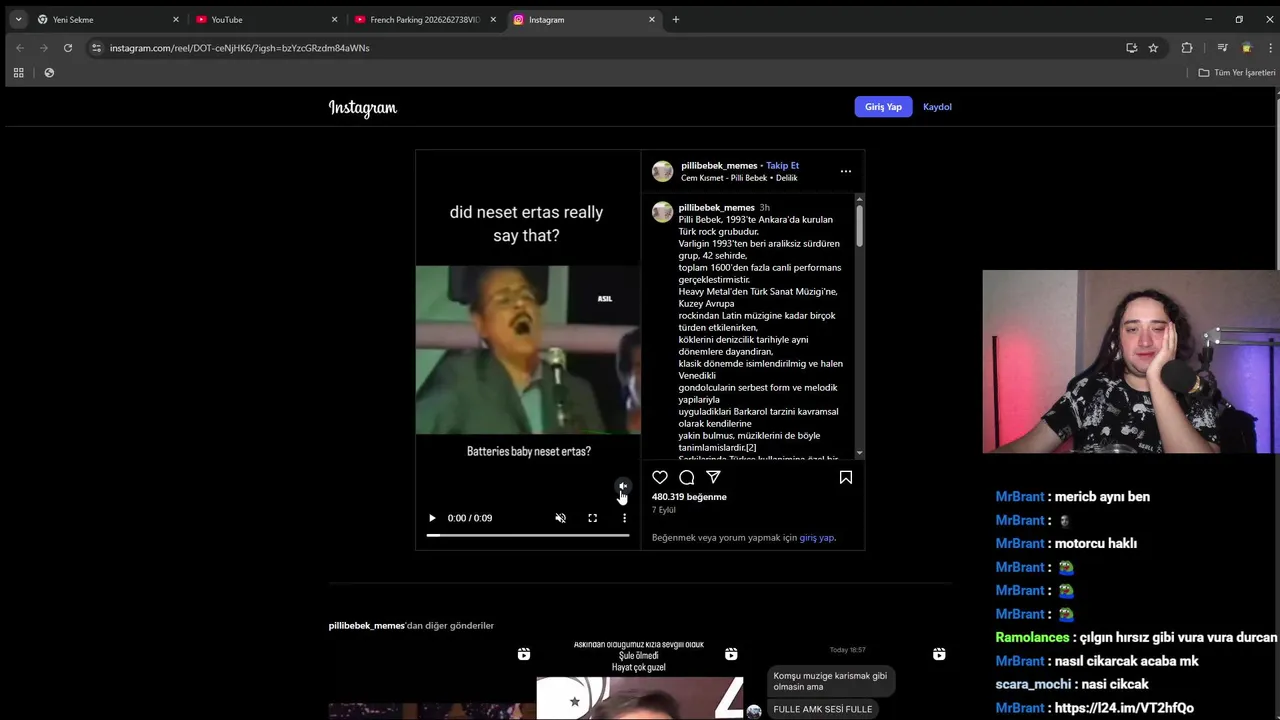The height and width of the screenshot is (720, 1280).
Task: Open a new browser tab
Action: click(676, 19)
